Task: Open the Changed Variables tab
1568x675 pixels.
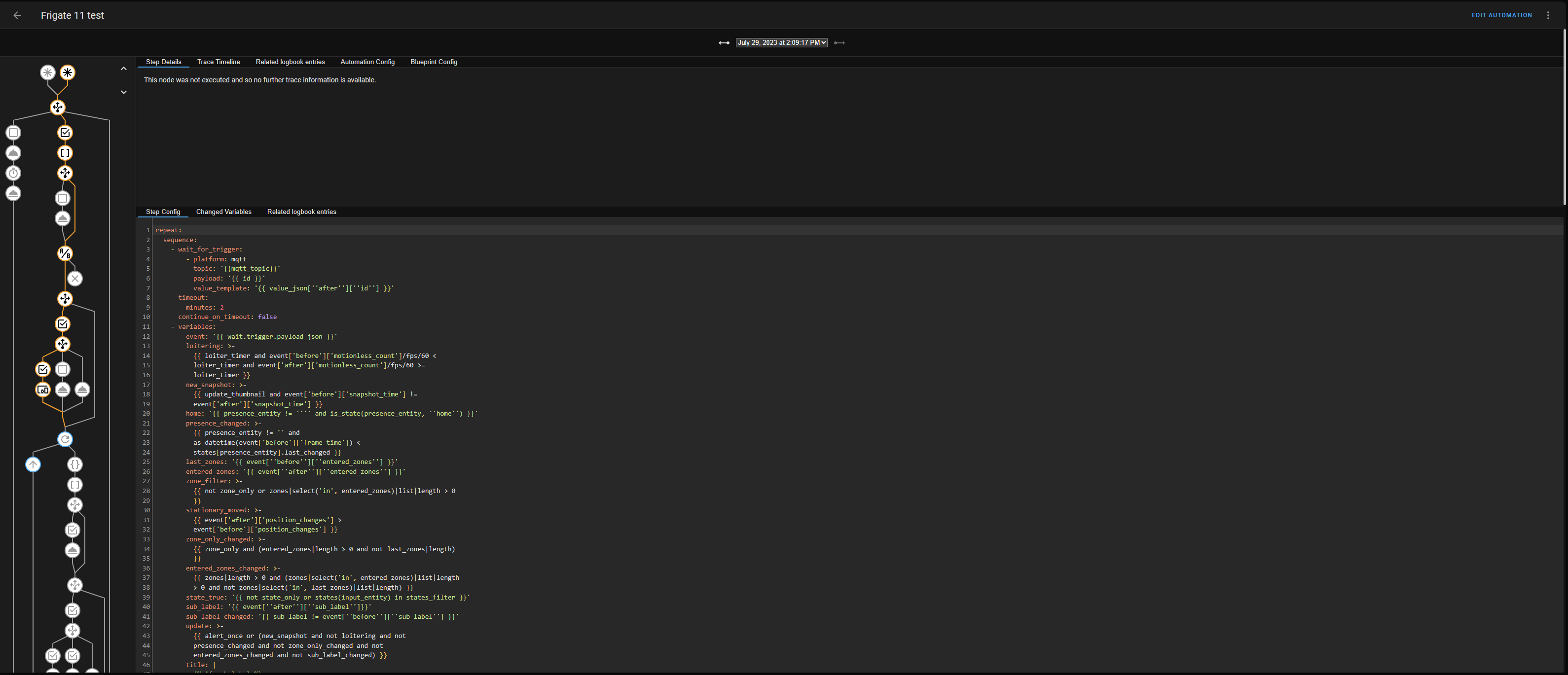Action: (223, 212)
